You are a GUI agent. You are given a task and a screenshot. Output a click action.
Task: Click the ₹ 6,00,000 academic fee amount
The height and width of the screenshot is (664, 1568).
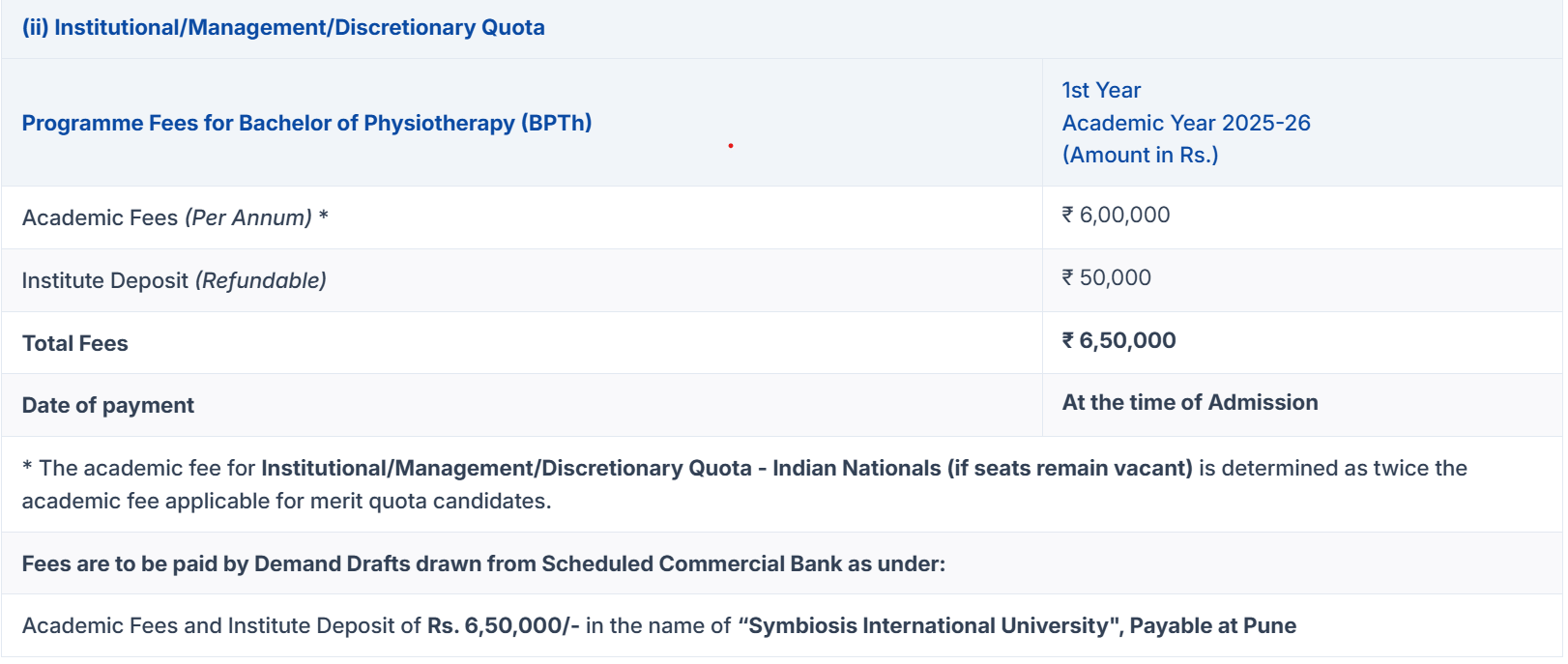(x=1116, y=215)
